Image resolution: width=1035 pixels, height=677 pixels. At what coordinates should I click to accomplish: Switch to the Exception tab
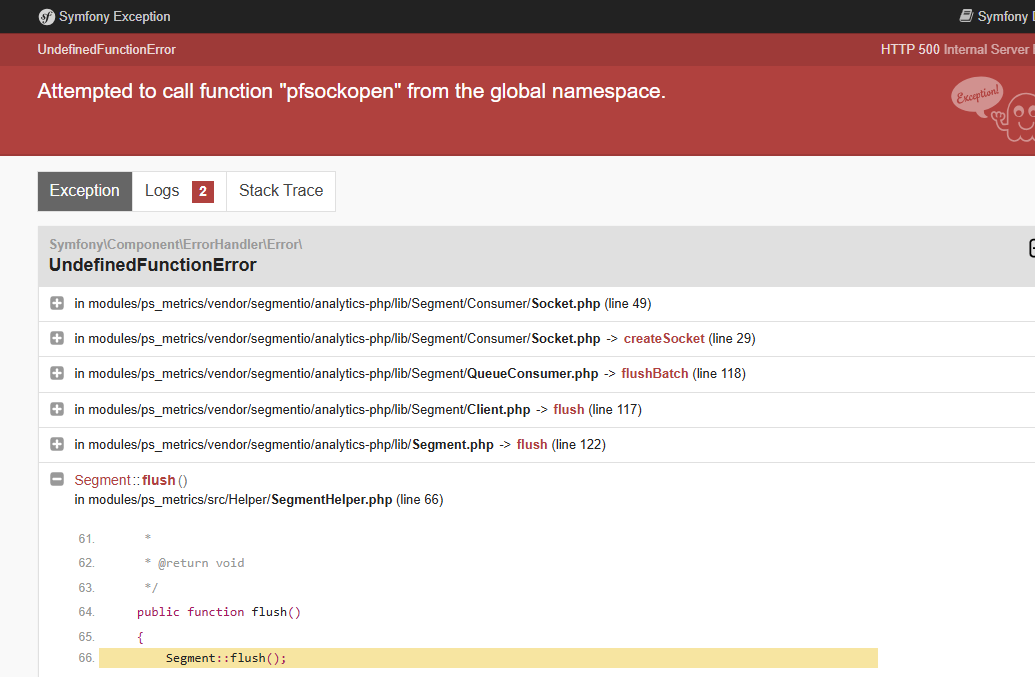point(84,191)
